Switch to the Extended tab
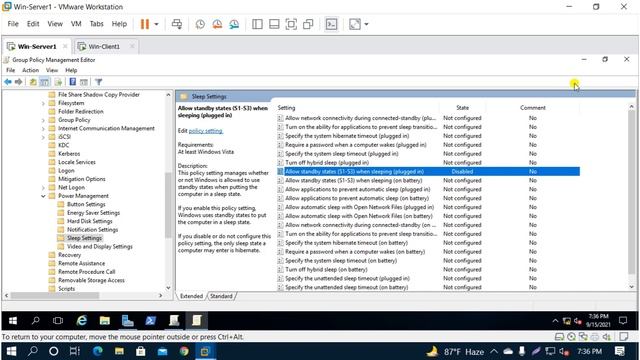 tap(191, 296)
